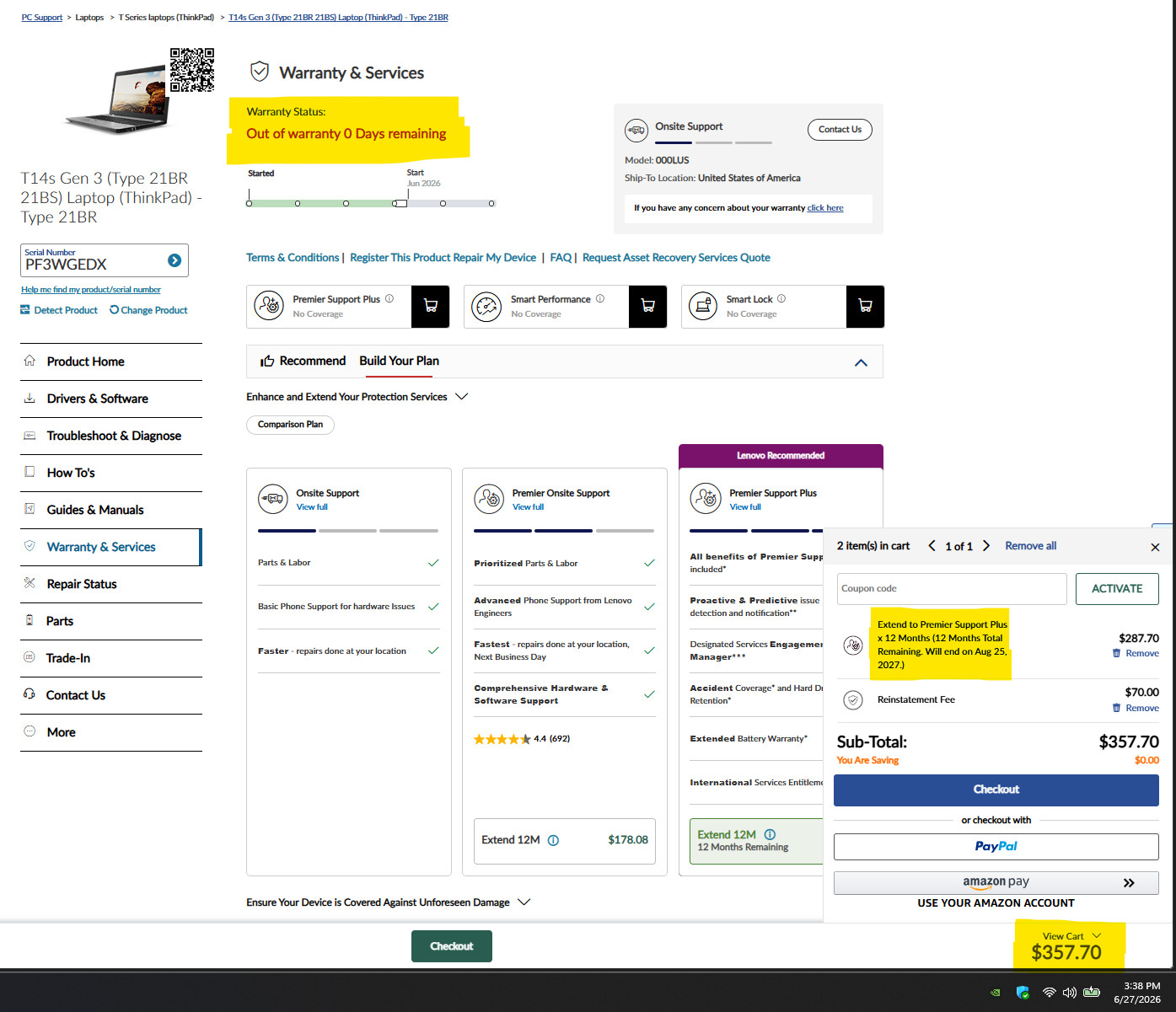Open battery status tray icon
The width and height of the screenshot is (1176, 1012).
click(x=1092, y=992)
